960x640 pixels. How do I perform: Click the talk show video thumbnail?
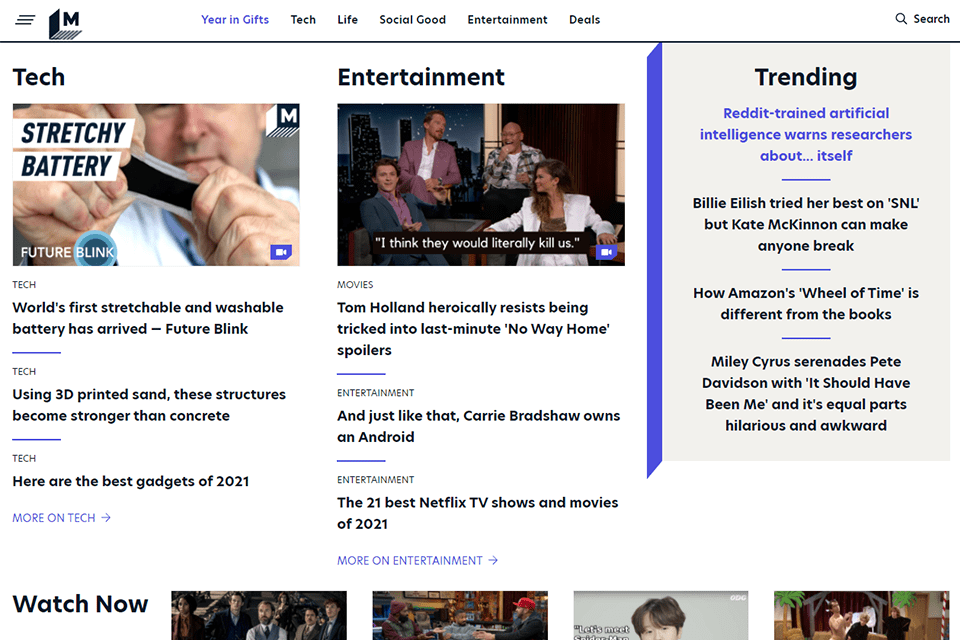481,184
